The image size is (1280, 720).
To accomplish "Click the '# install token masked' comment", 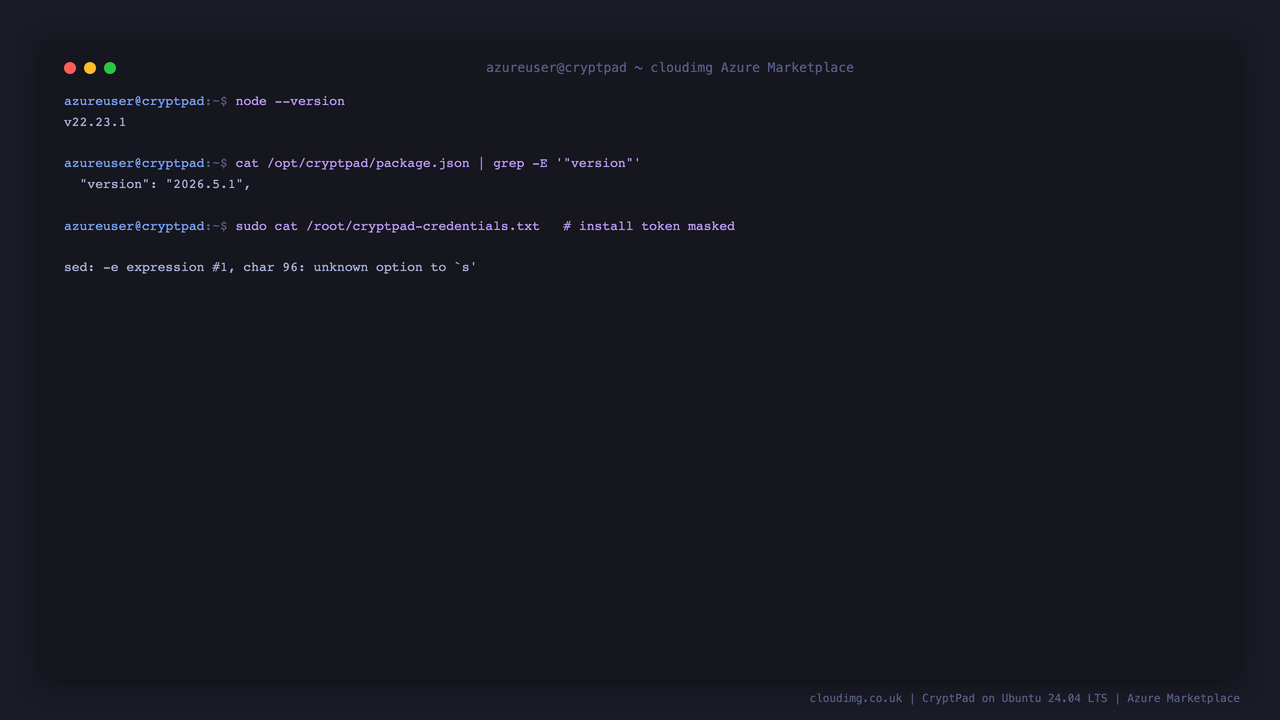I will [649, 226].
